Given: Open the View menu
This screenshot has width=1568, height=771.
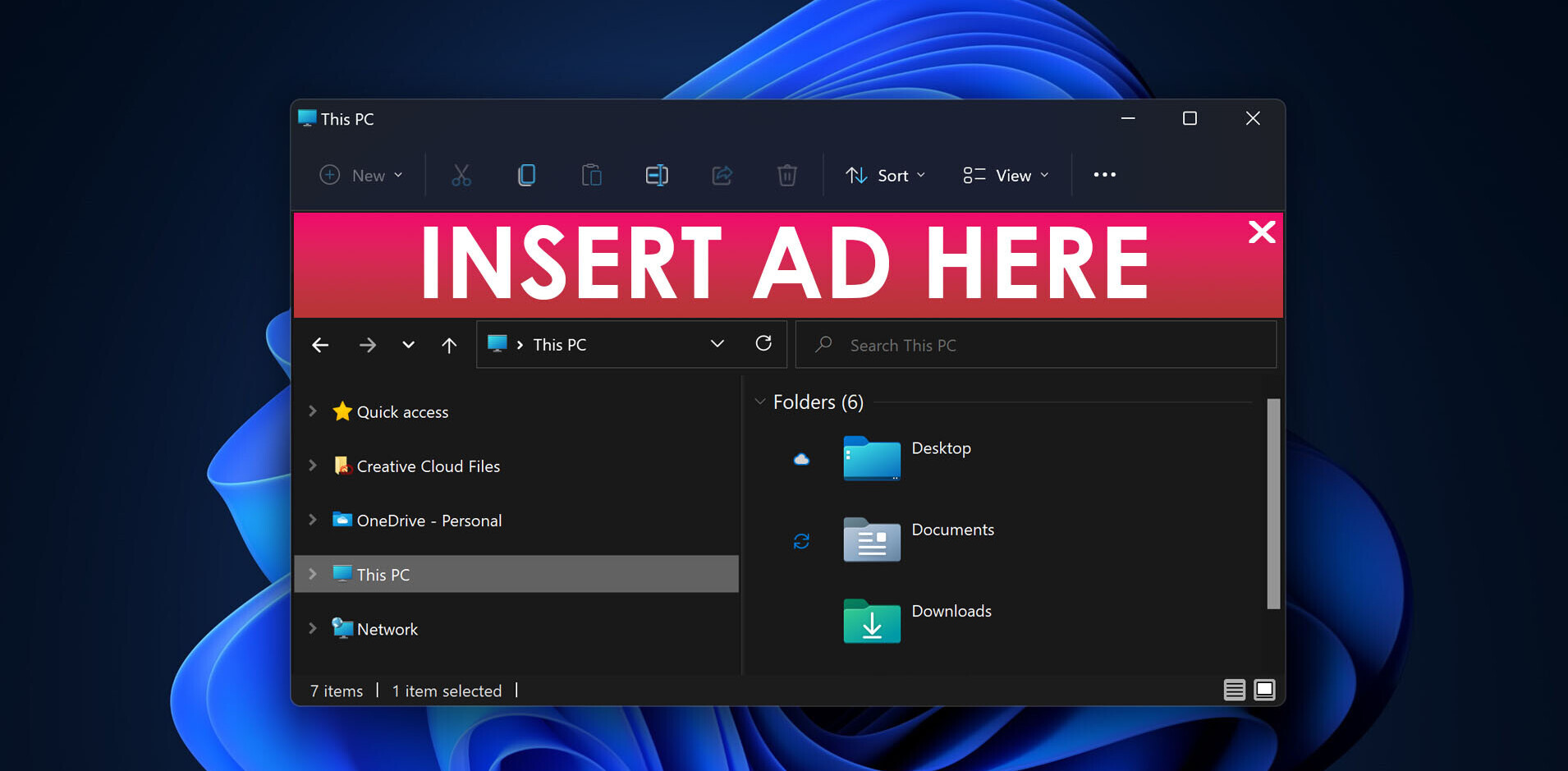Looking at the screenshot, I should [x=1006, y=176].
